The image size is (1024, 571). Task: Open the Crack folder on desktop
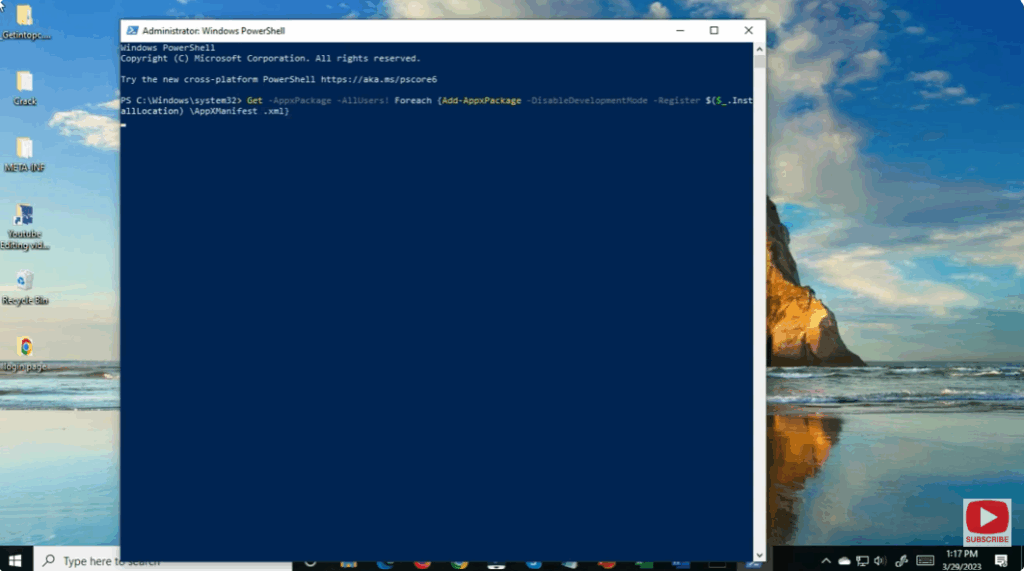(x=25, y=88)
